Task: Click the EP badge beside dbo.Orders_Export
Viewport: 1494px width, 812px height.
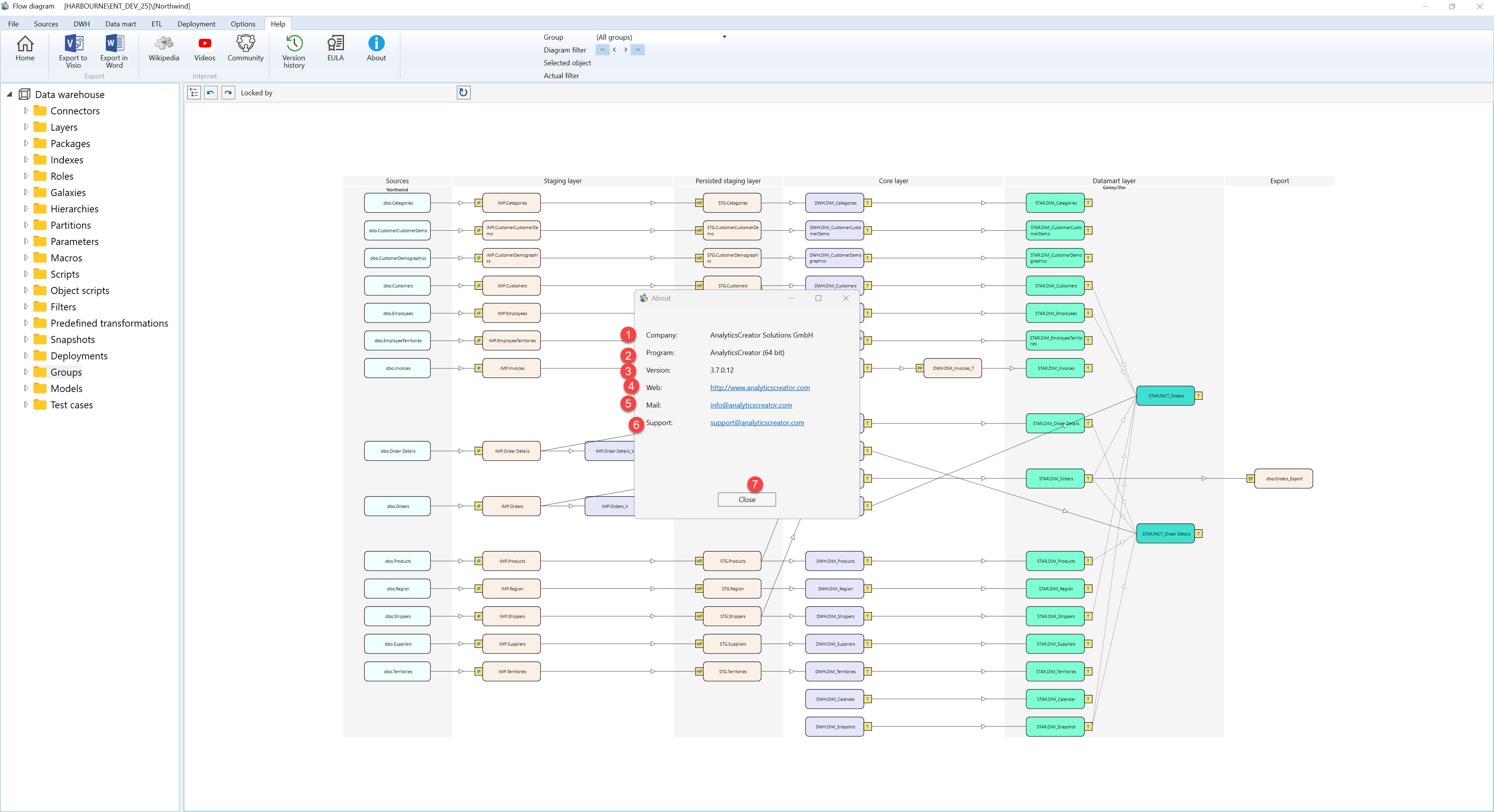Action: 1250,479
